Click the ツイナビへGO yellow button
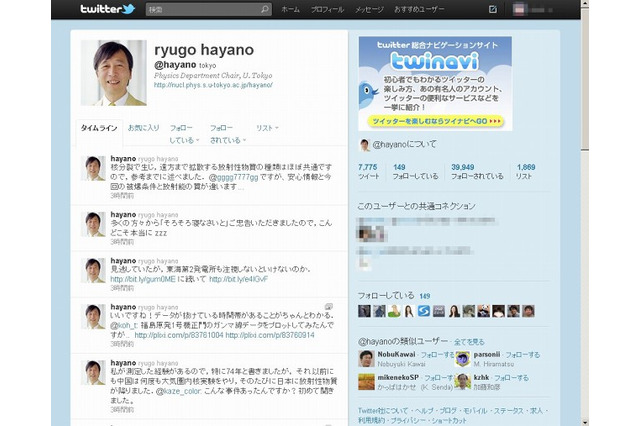The width and height of the screenshot is (640, 426). click(x=436, y=121)
